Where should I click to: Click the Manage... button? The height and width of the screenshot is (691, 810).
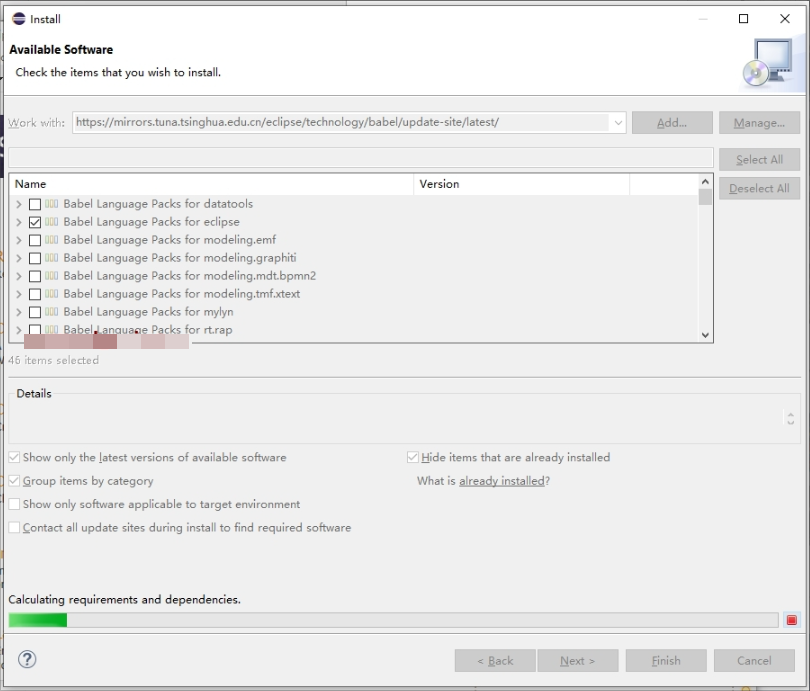pyautogui.click(x=759, y=123)
